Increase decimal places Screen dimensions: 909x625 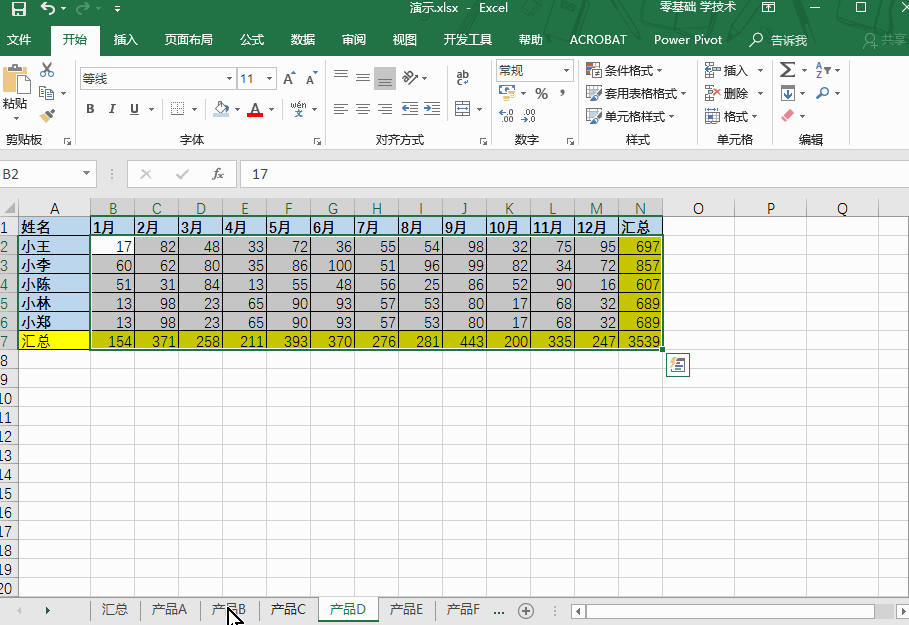506,116
